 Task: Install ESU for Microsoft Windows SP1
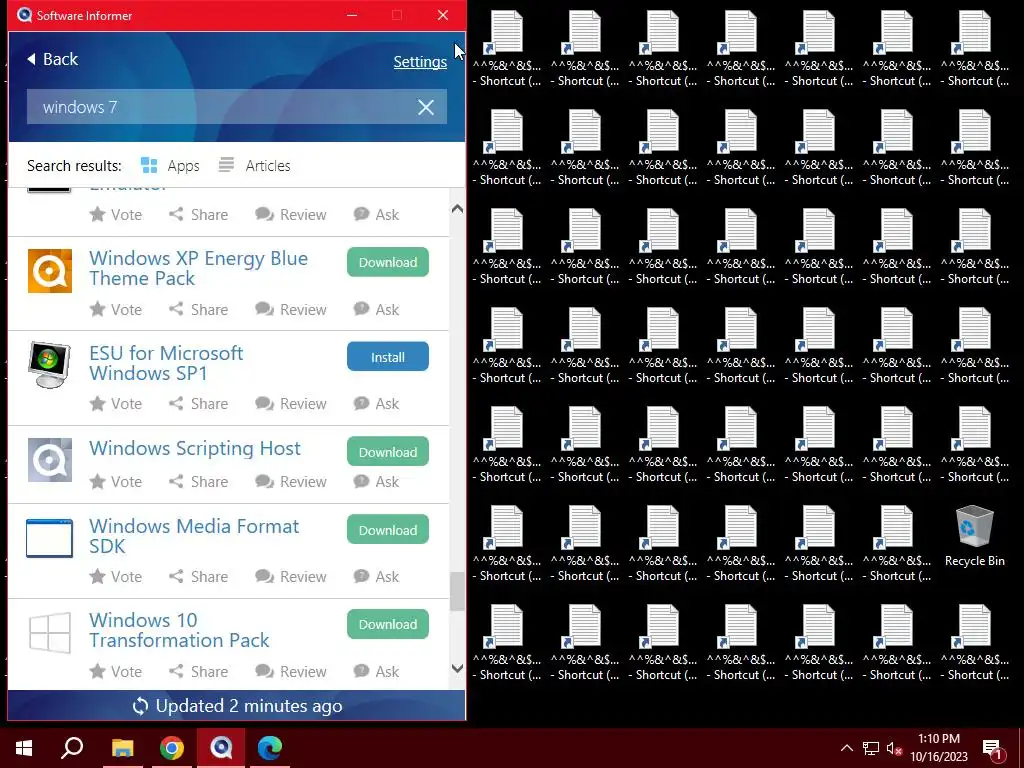click(388, 357)
